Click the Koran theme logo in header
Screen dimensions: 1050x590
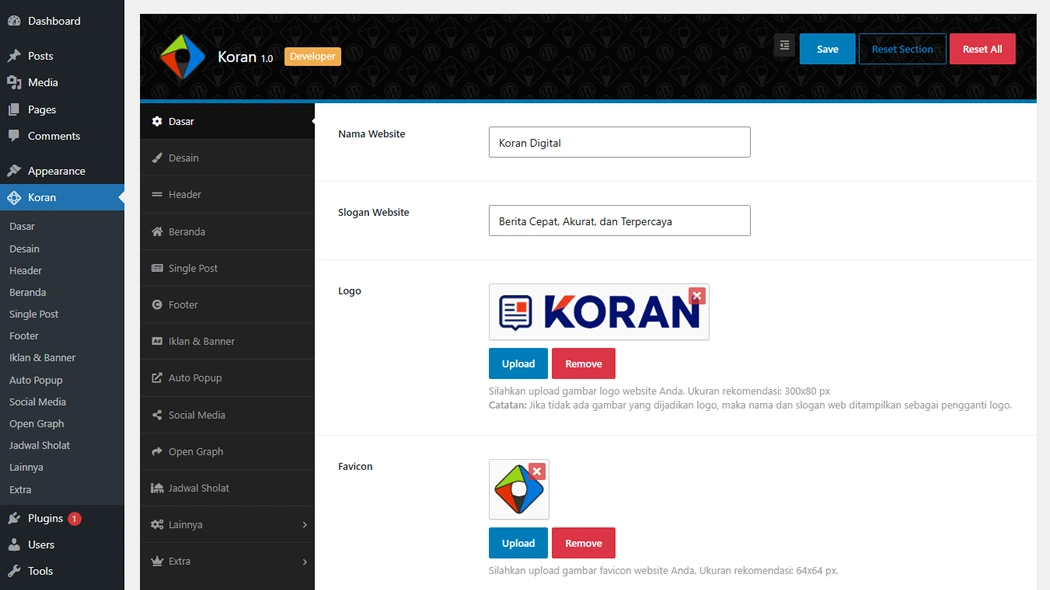point(182,57)
